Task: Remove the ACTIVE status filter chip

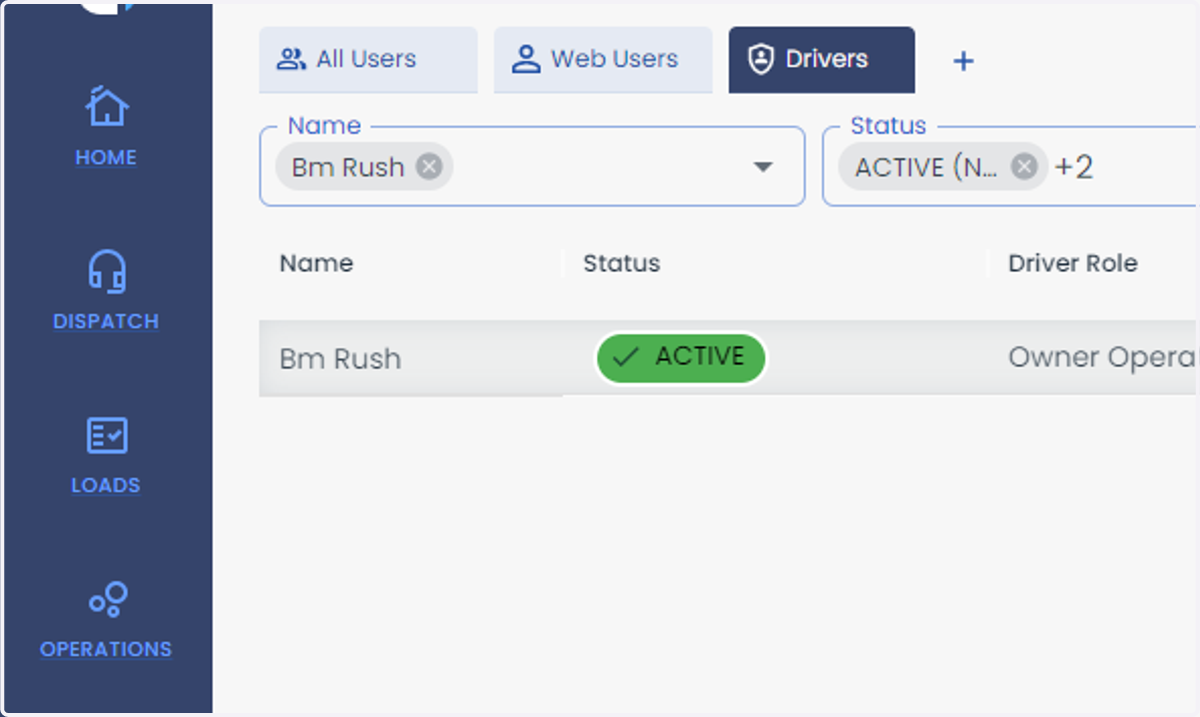Action: click(x=1023, y=167)
